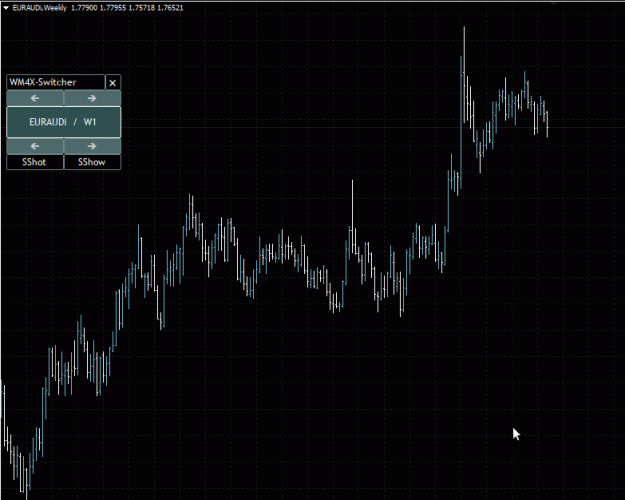Click the 1.77900 open price value
The width and height of the screenshot is (625, 500).
[x=84, y=8]
